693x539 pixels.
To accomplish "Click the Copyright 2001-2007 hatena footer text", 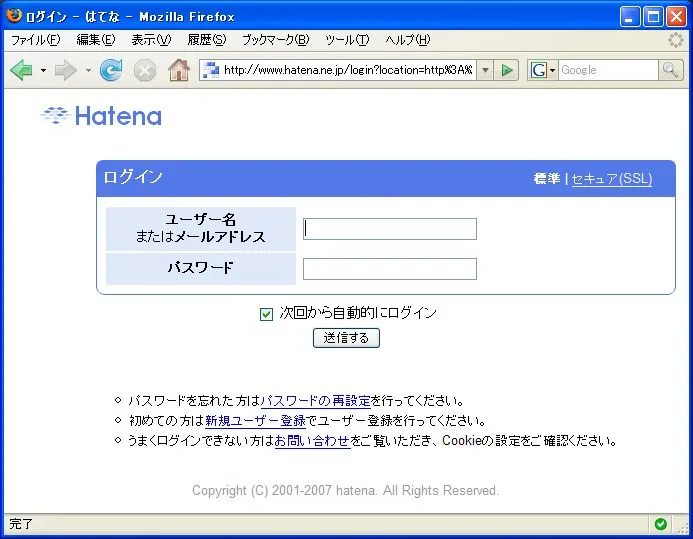I will 346,490.
